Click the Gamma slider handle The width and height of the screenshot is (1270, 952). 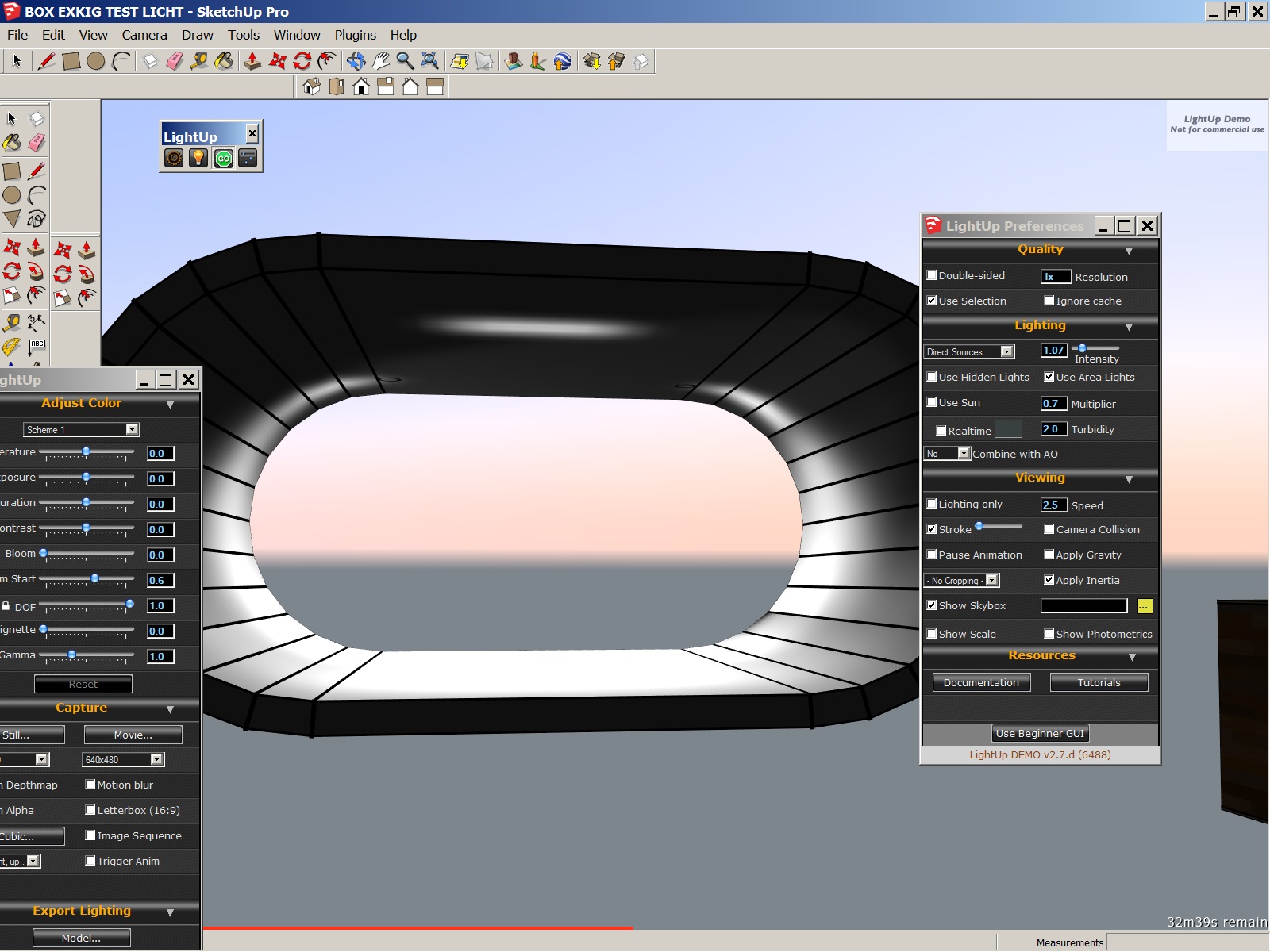[x=72, y=654]
